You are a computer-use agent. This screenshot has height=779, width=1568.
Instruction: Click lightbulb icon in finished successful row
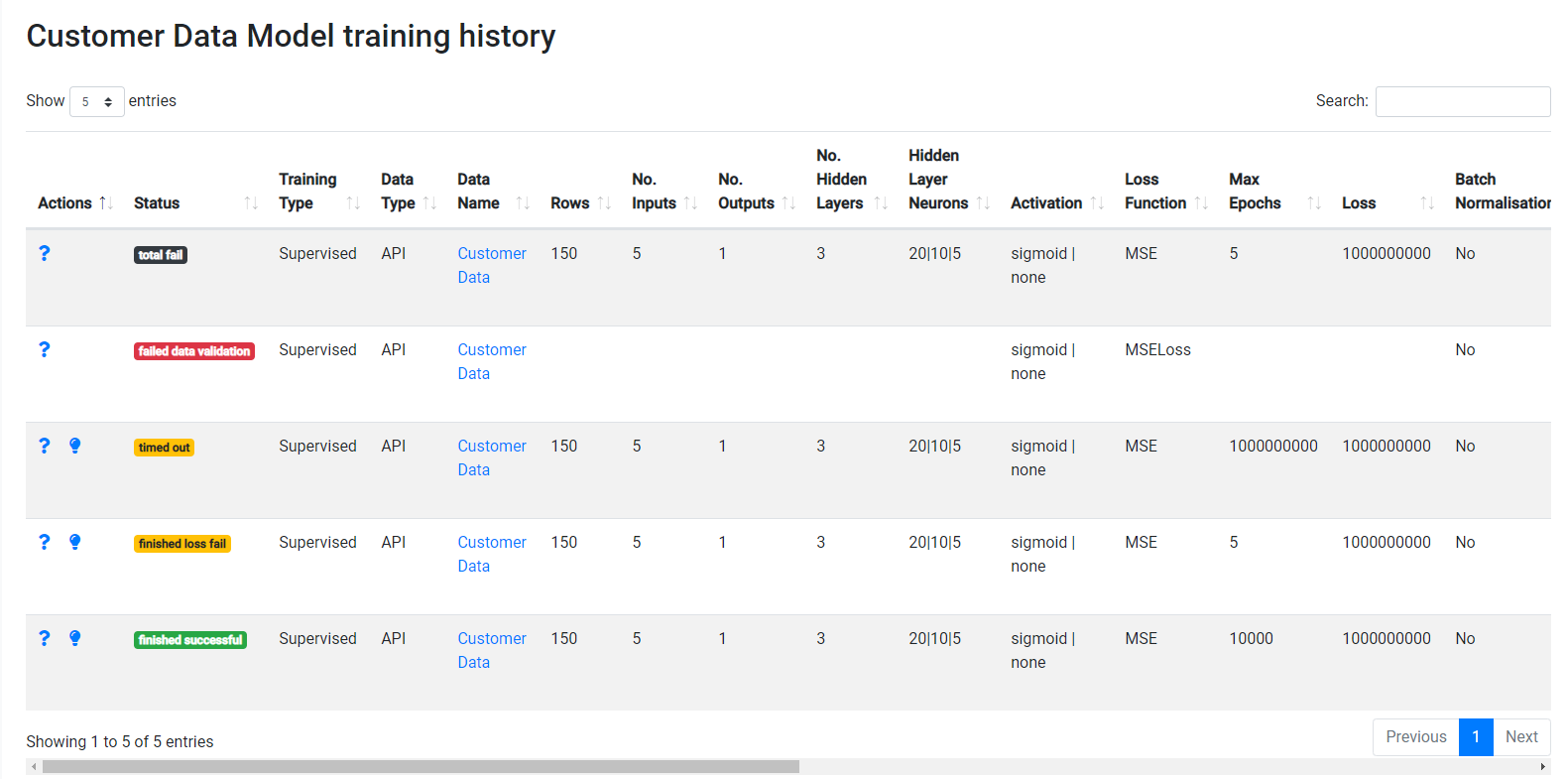[x=74, y=638]
